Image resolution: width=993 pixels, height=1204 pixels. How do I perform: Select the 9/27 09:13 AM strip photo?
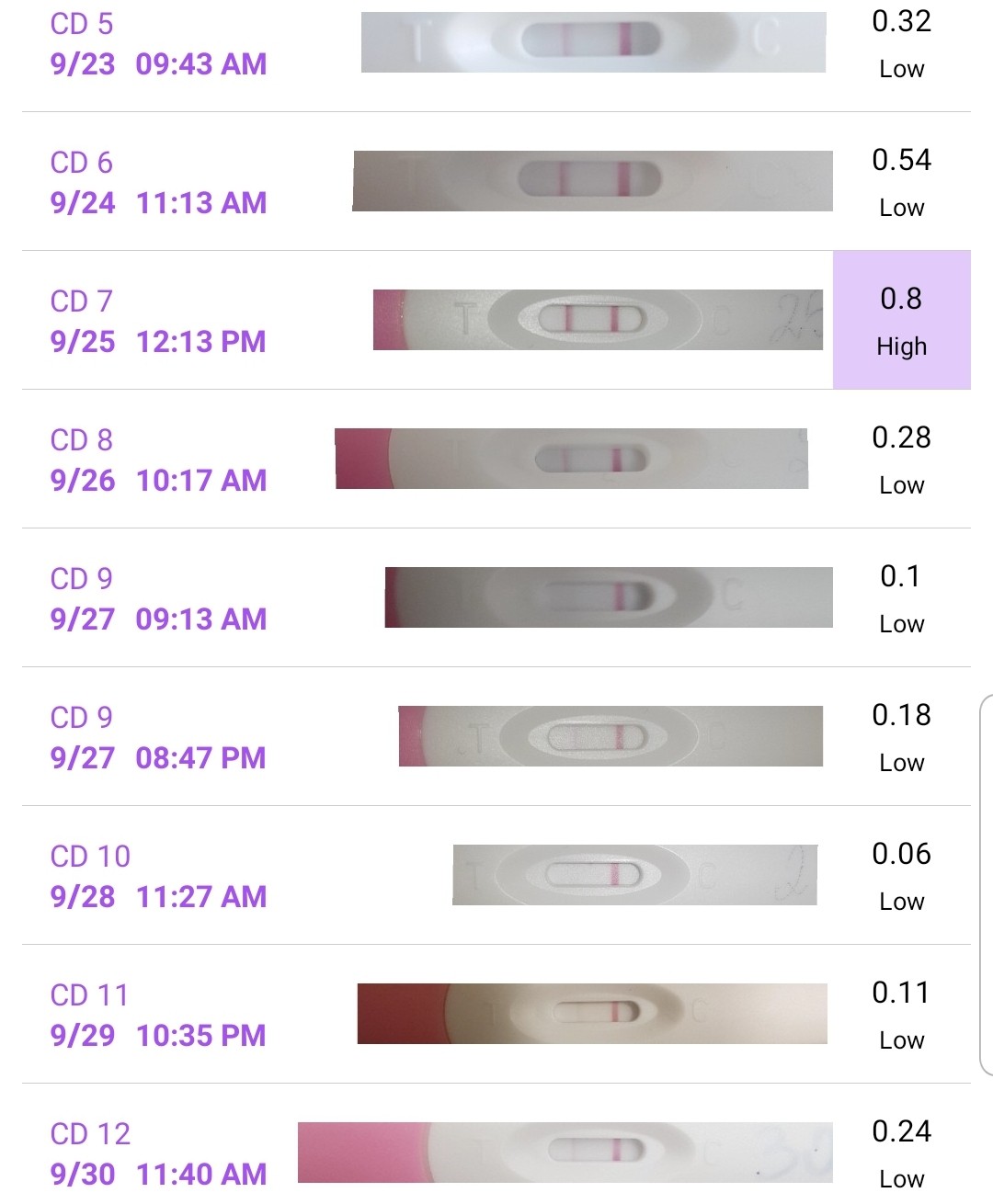[609, 597]
